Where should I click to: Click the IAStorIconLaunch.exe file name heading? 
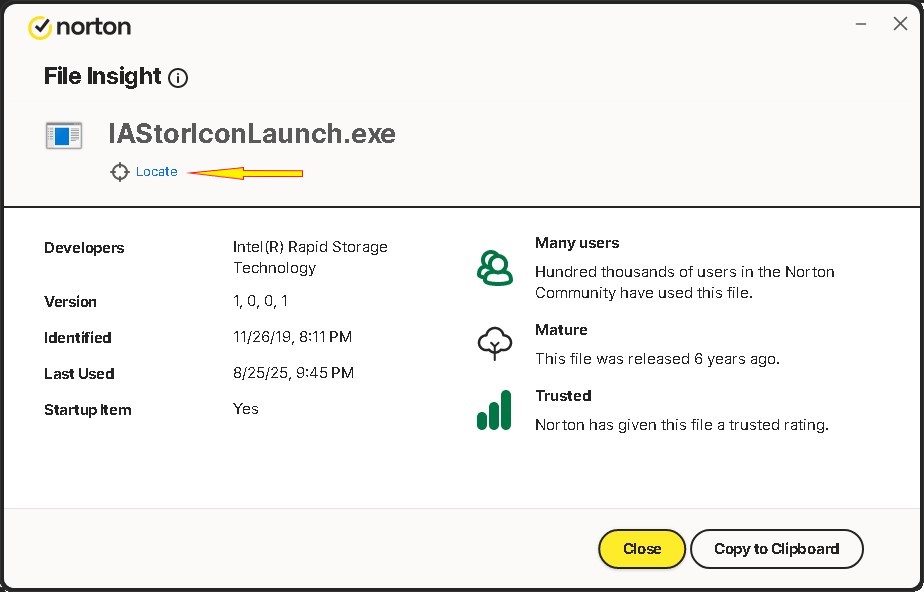coord(252,134)
